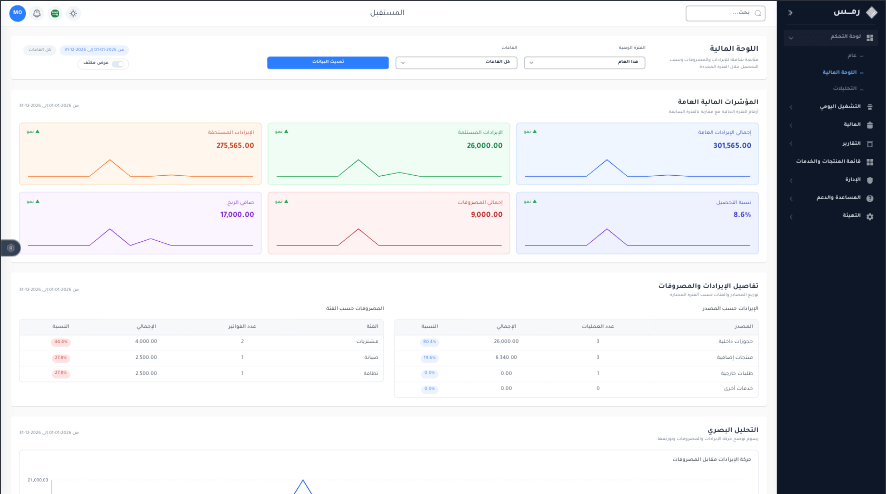886x494 pixels.
Task: Open التقارير menu label
Action: (x=852, y=144)
